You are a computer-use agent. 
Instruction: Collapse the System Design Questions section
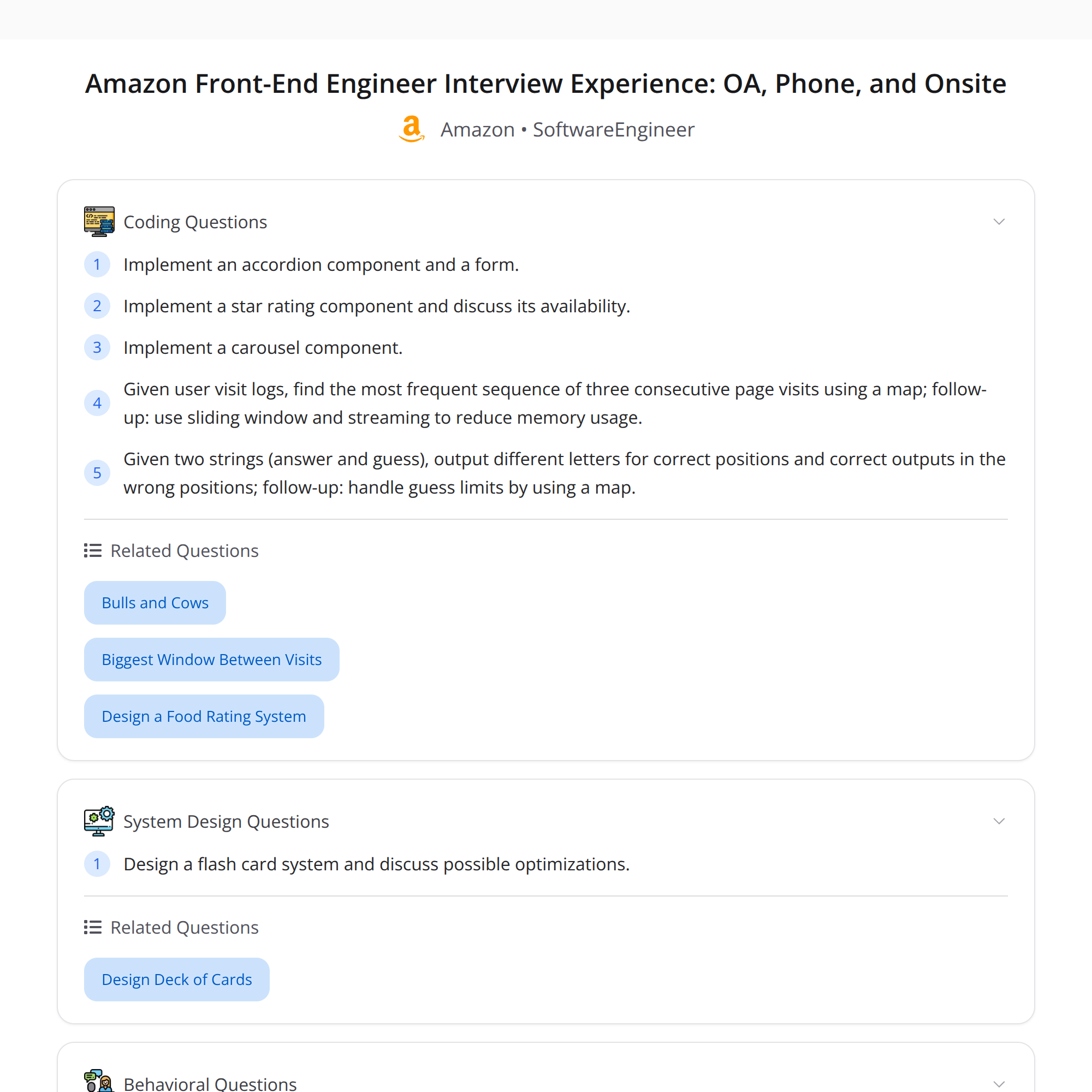click(999, 821)
